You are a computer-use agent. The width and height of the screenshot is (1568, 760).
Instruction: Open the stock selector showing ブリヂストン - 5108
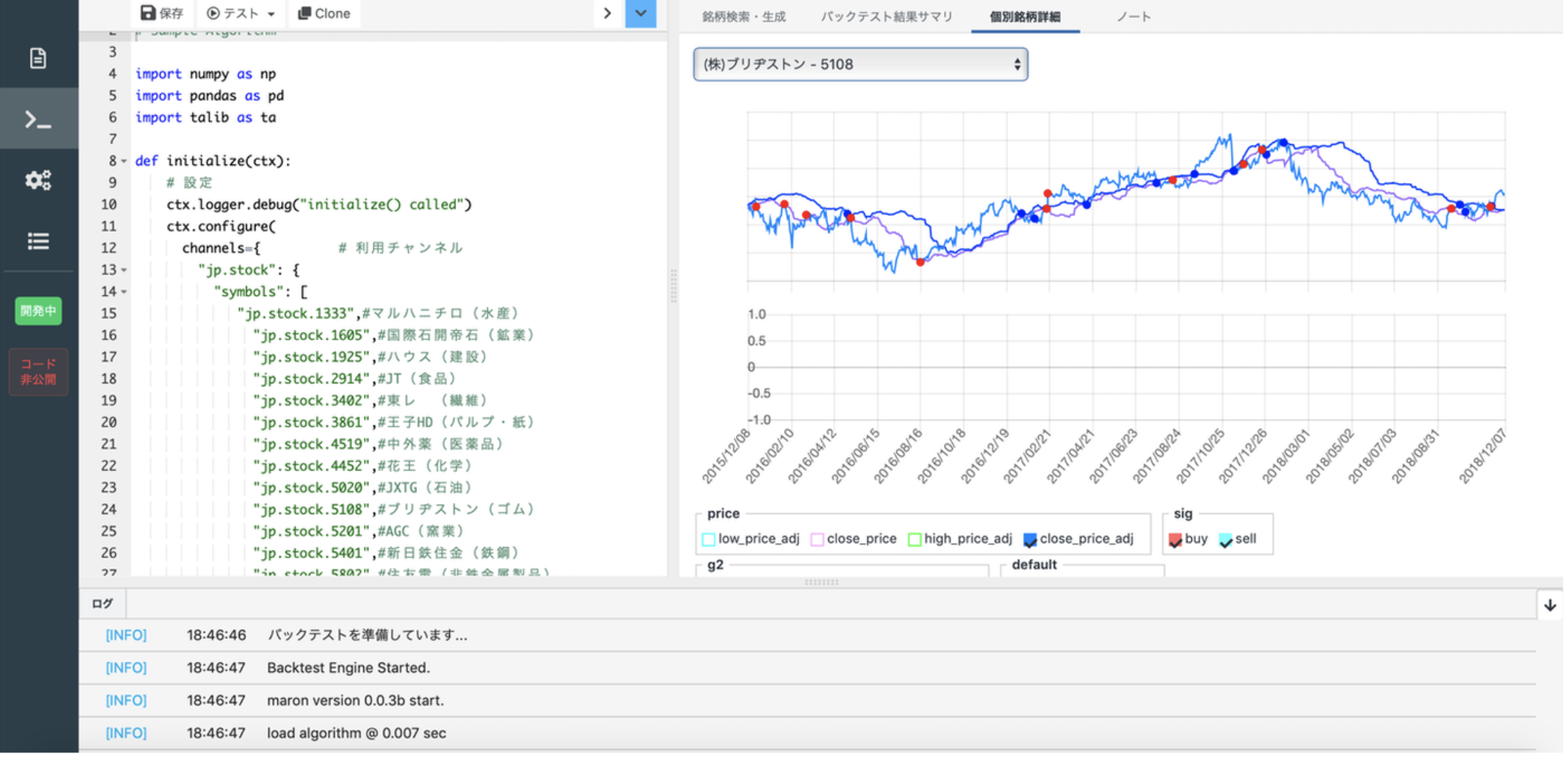pyautogui.click(x=859, y=64)
